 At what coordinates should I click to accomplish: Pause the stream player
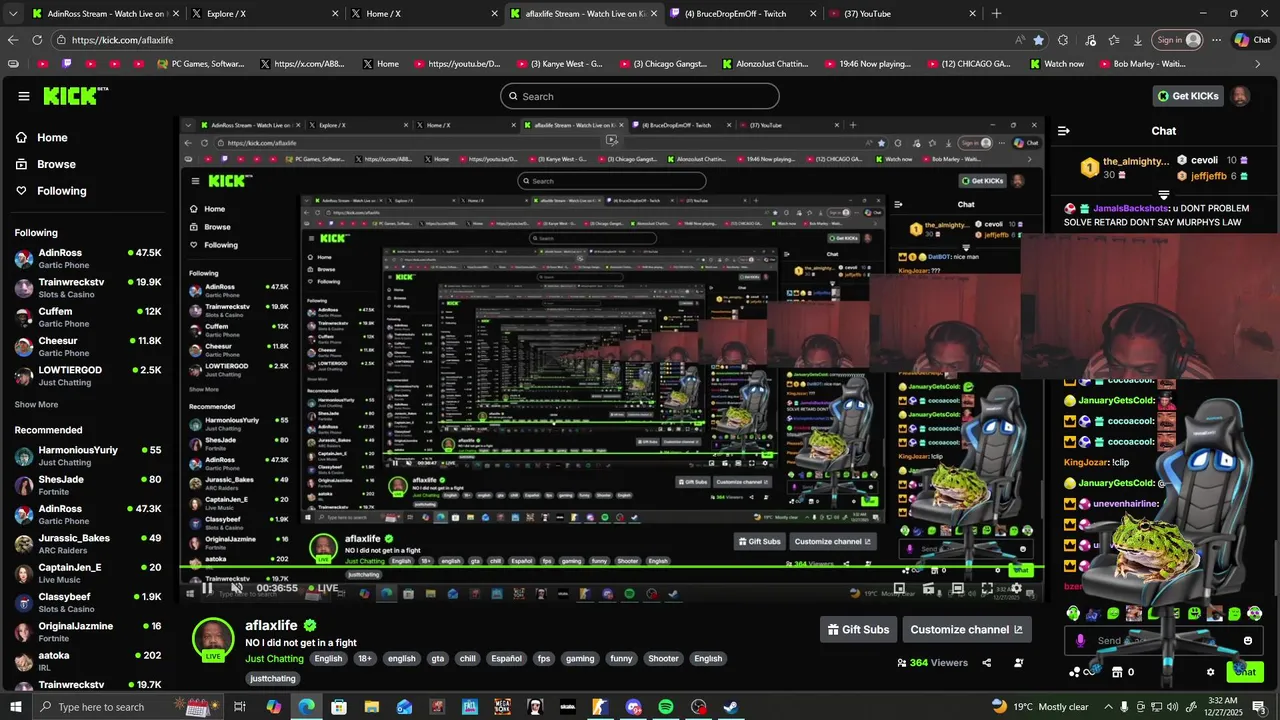tap(206, 588)
